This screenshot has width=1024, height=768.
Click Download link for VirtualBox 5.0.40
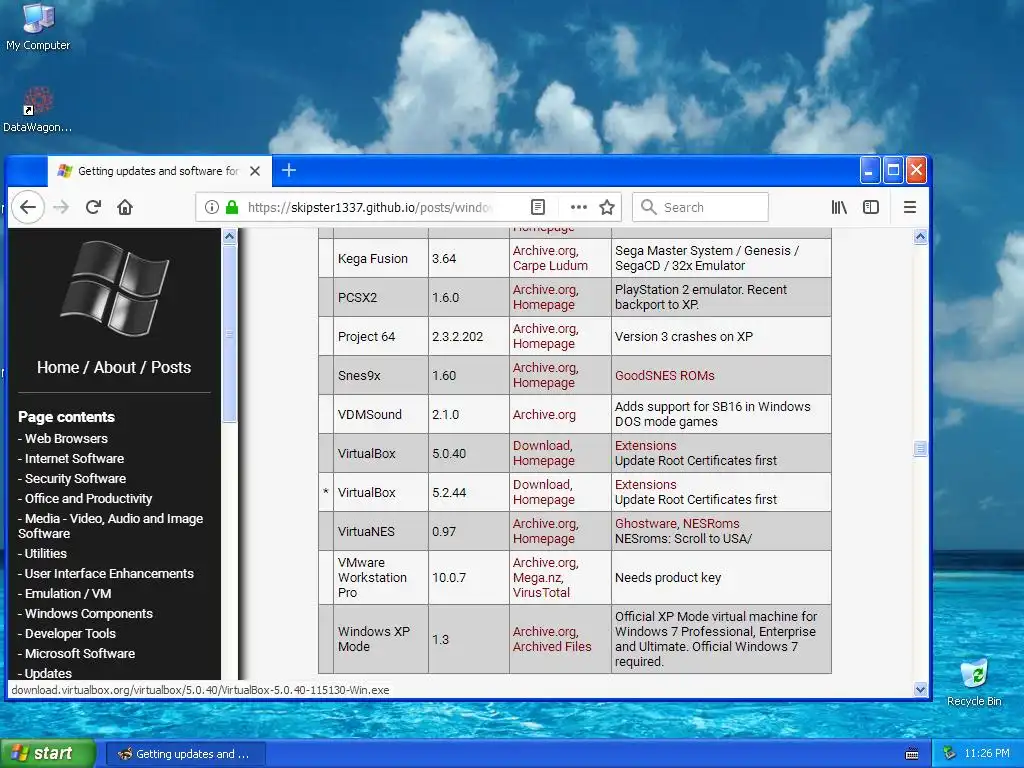tap(541, 445)
